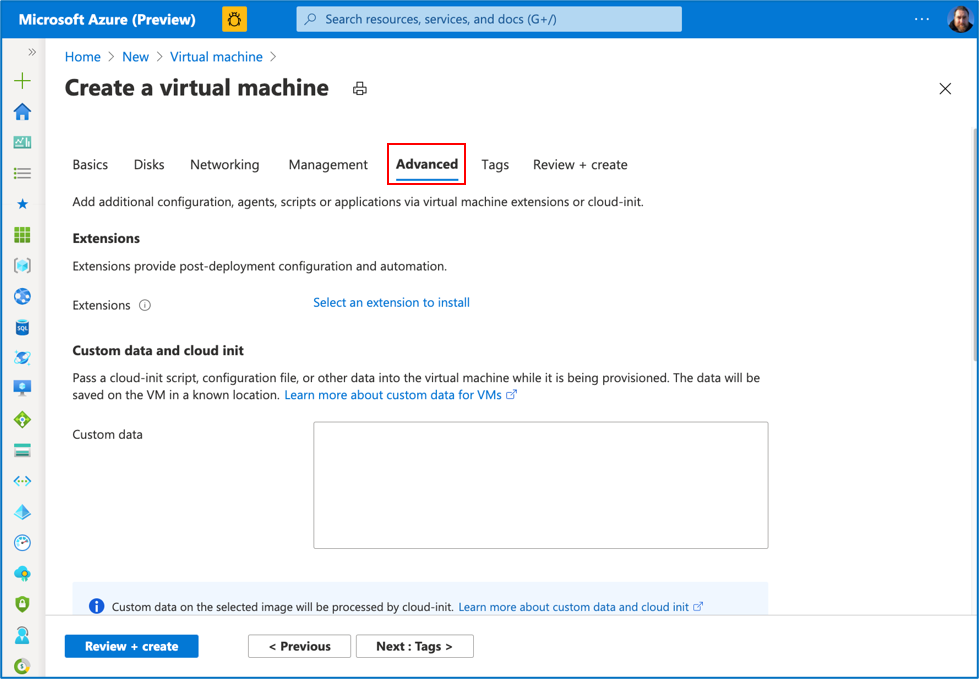Image resolution: width=979 pixels, height=679 pixels.
Task: Open the Storage accounts icon
Action: point(22,450)
